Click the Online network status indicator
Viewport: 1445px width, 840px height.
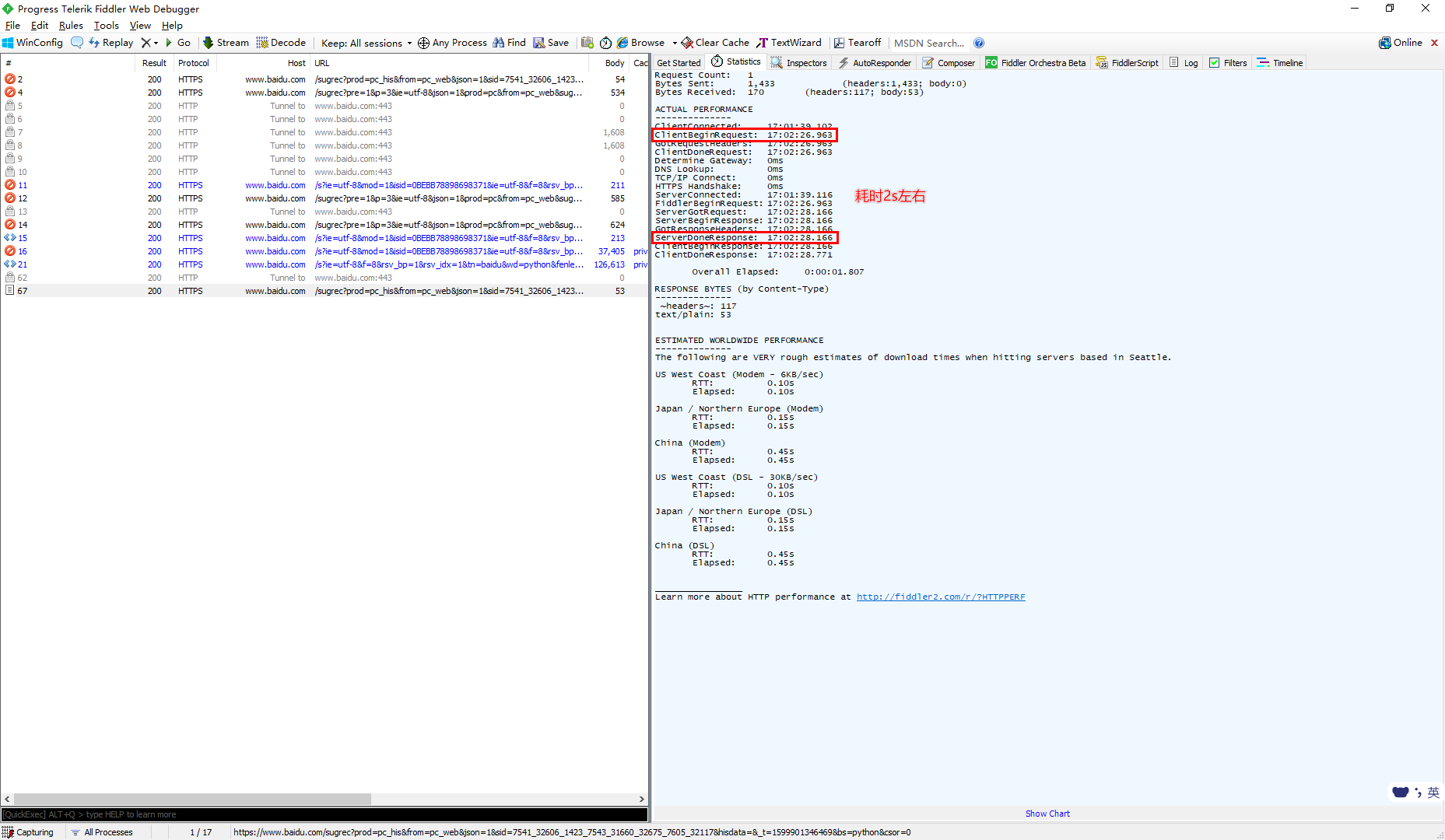[1401, 43]
